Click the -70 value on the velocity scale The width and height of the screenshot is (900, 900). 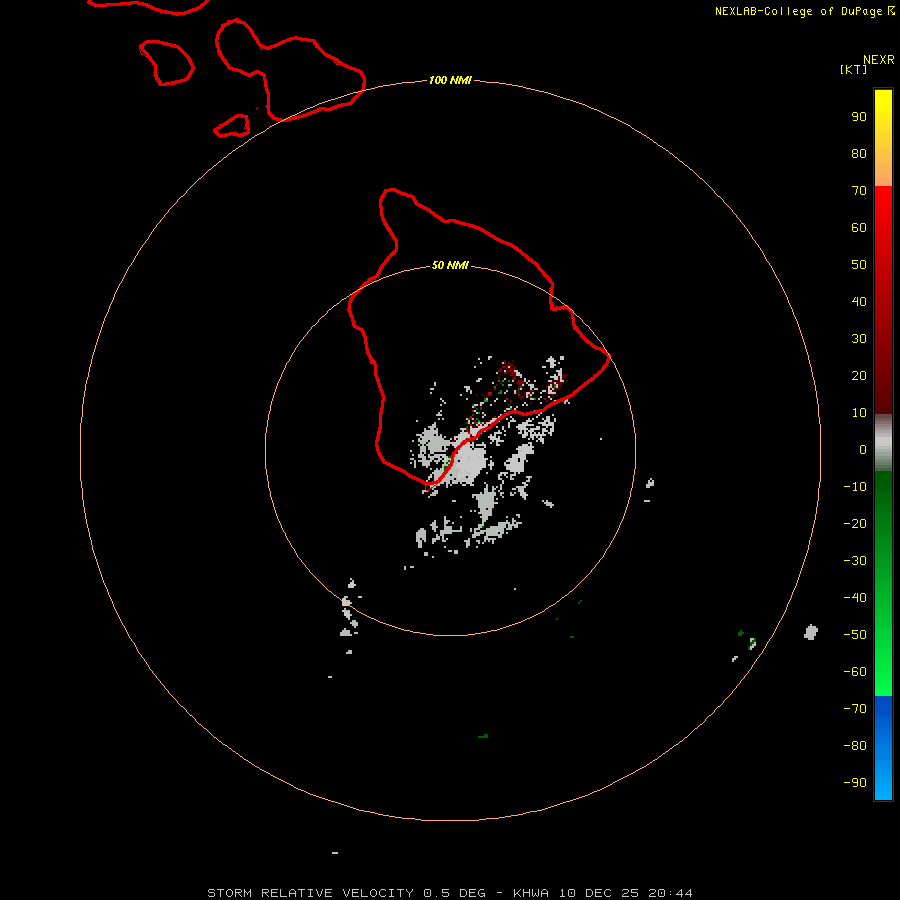point(855,708)
